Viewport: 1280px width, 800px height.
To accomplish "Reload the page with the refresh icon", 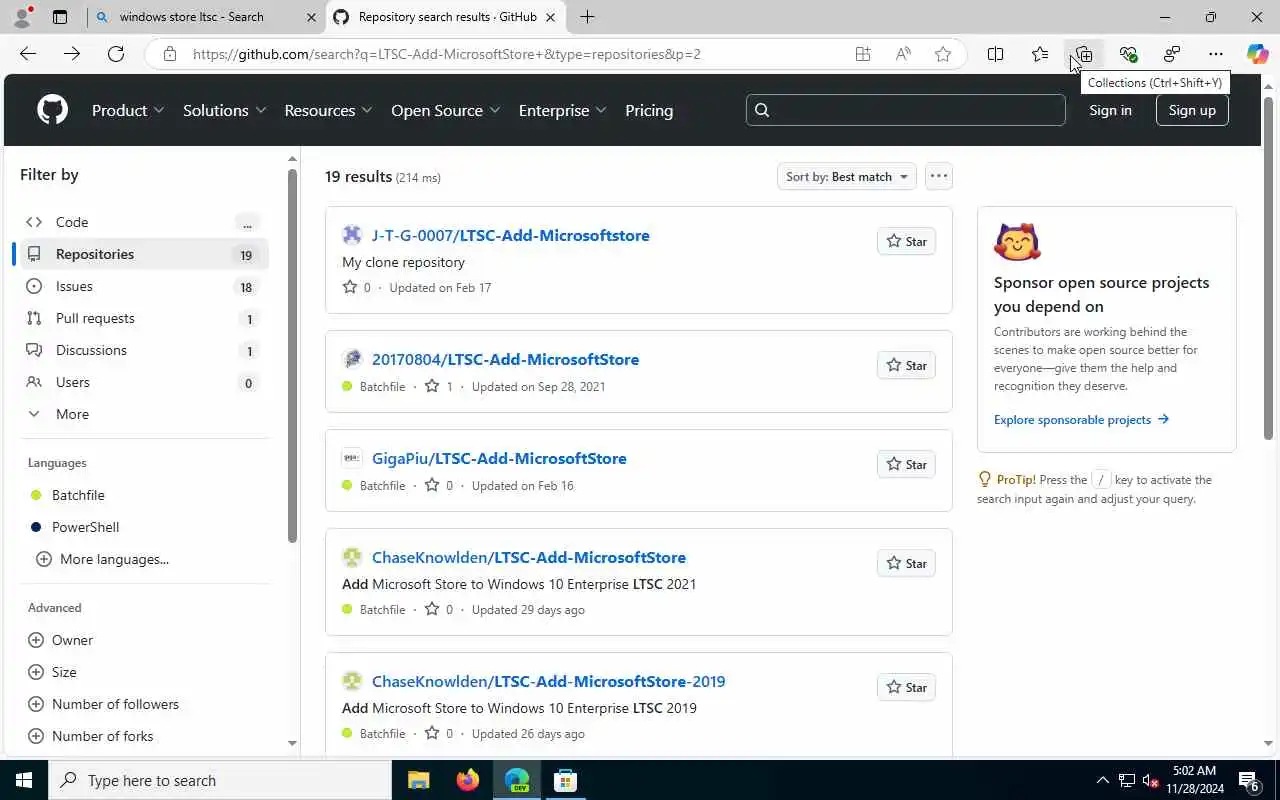I will tap(116, 54).
